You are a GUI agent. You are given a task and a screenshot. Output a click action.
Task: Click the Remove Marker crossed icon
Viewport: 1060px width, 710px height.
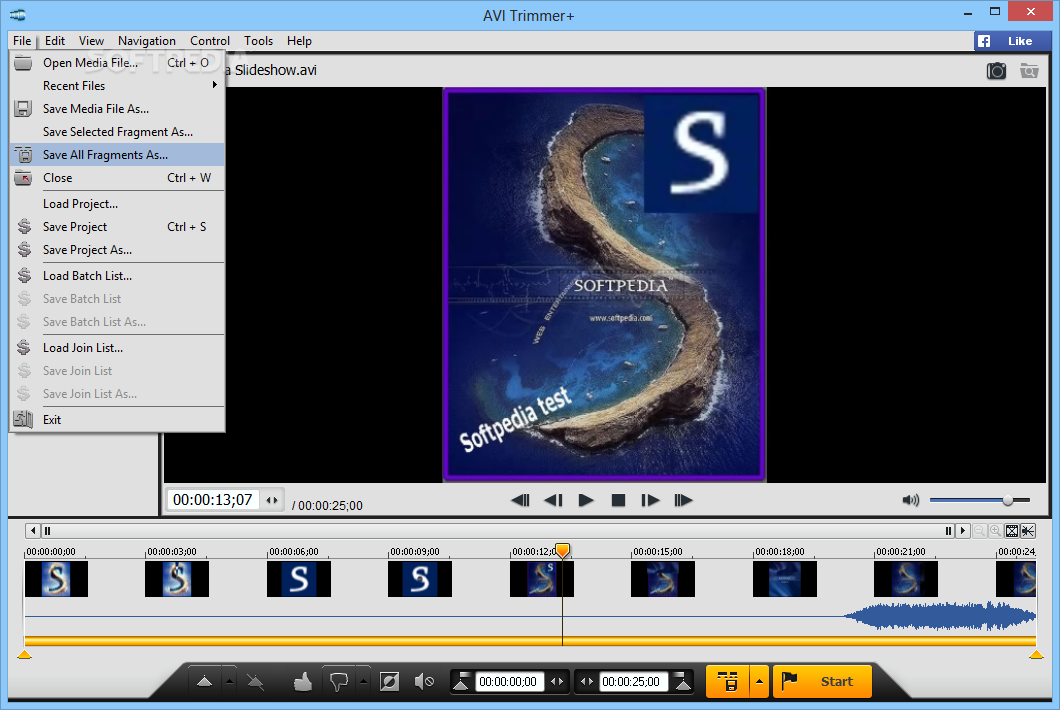point(256,682)
